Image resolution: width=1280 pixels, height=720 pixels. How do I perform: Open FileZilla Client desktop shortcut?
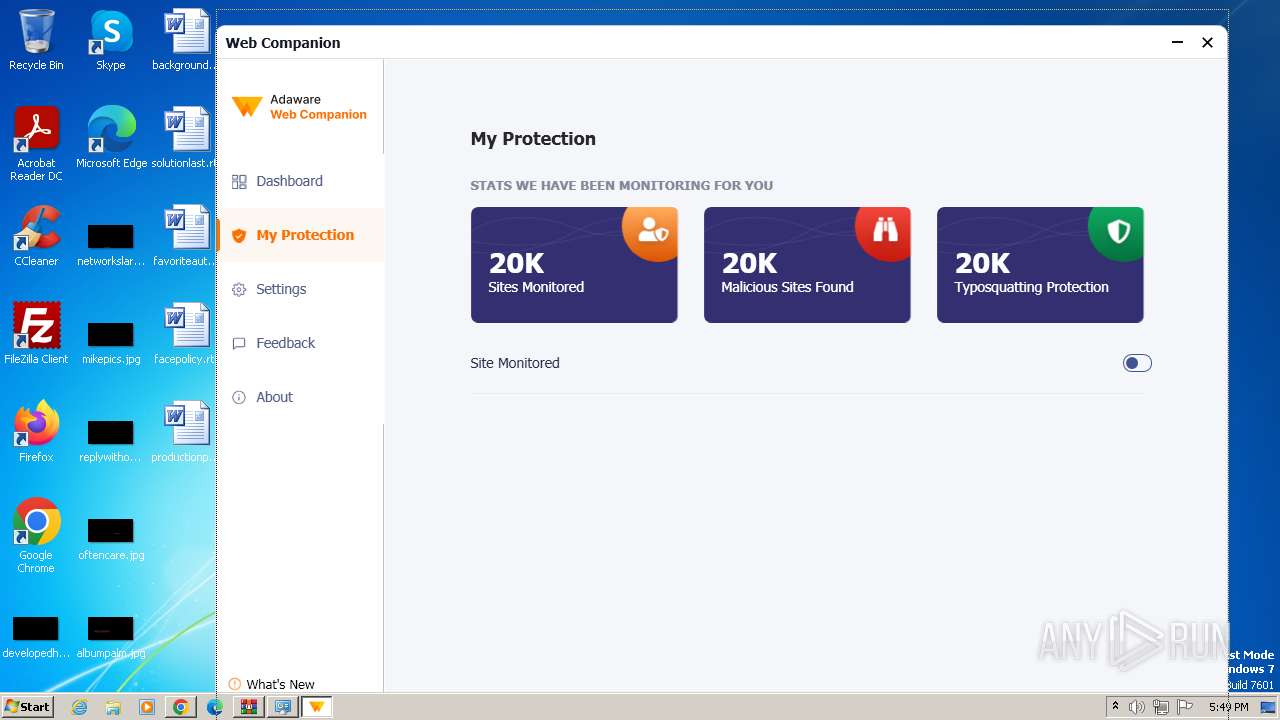[x=36, y=334]
